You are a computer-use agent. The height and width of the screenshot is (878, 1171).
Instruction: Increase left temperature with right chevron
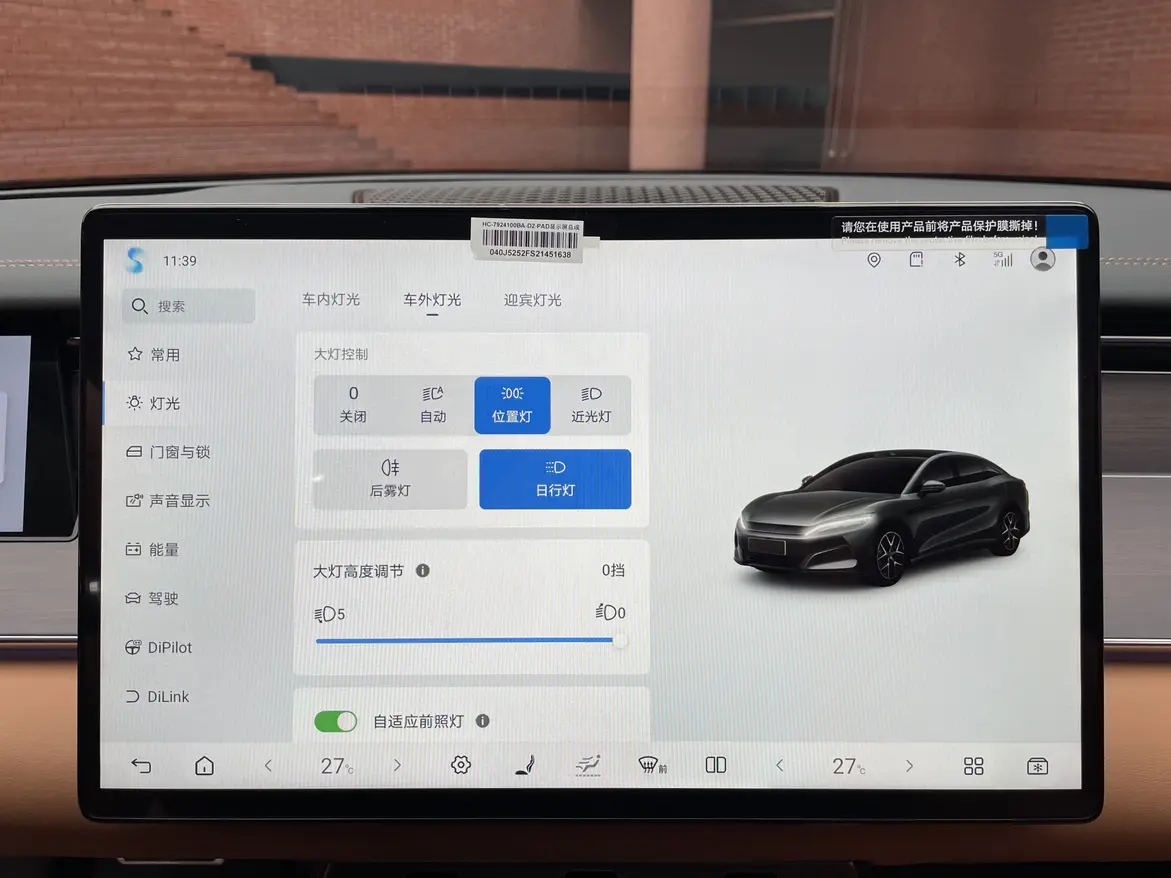[x=397, y=766]
